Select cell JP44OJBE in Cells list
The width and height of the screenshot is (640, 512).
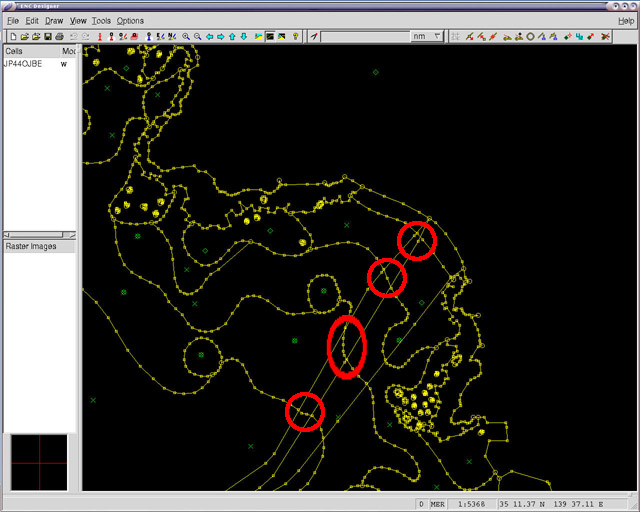pyautogui.click(x=24, y=63)
